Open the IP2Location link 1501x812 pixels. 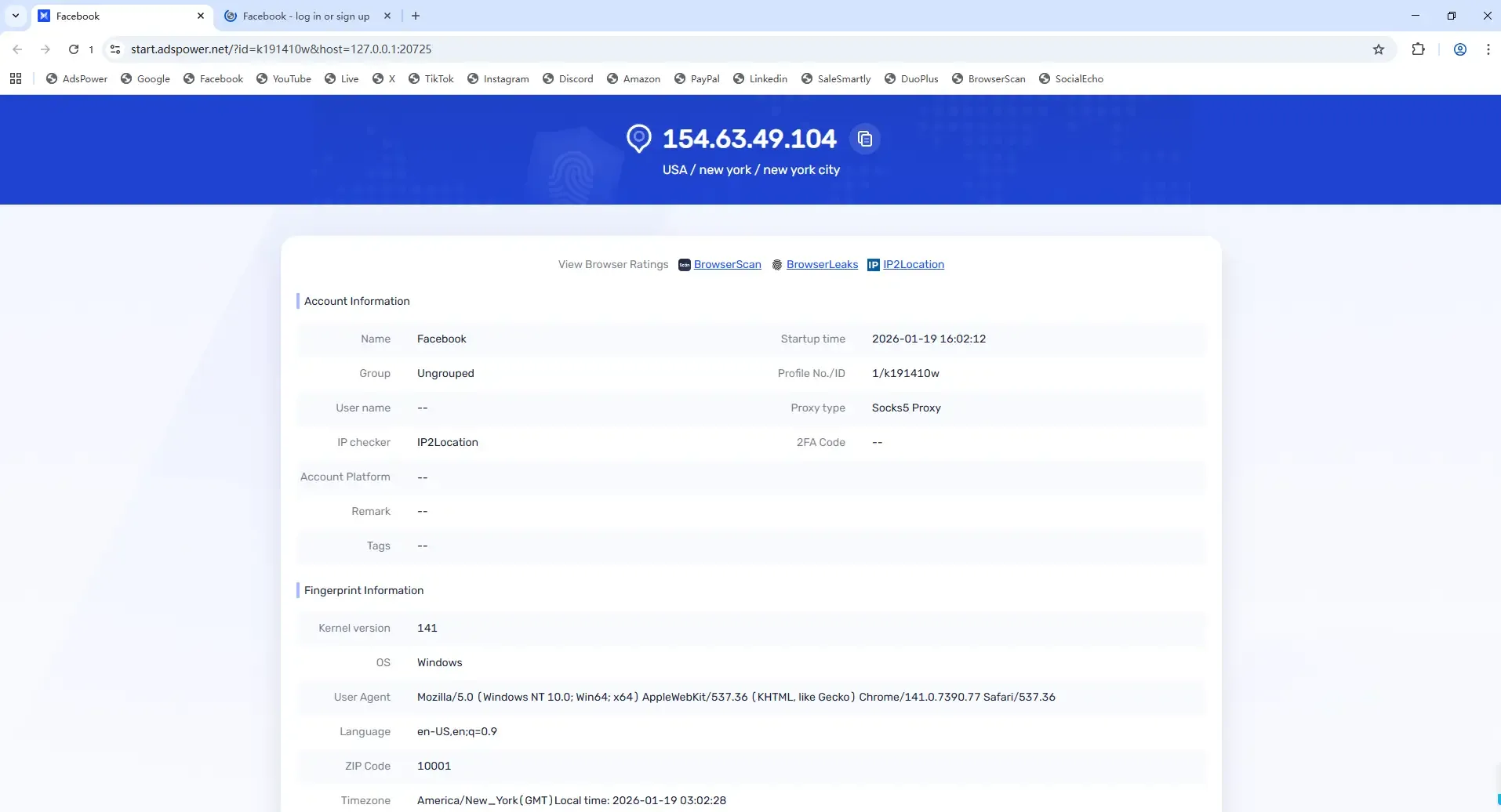click(x=913, y=264)
